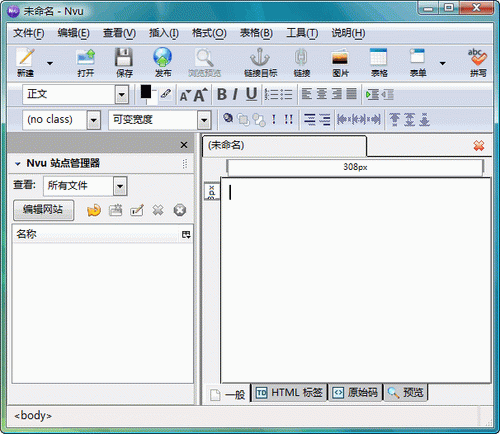Toggle italic formatting
This screenshot has height=434, width=500.
pos(235,94)
